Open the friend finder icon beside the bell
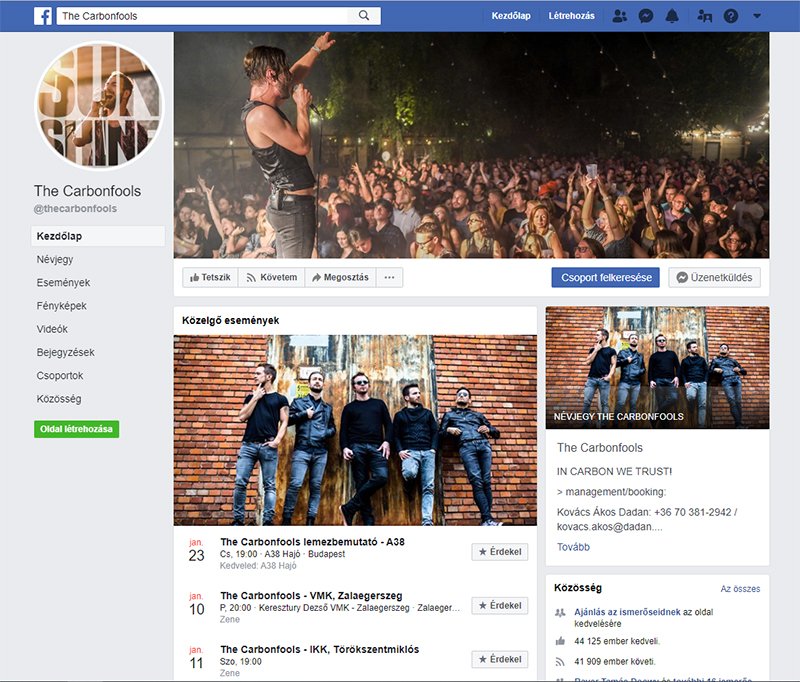Image resolution: width=800 pixels, height=682 pixels. pyautogui.click(x=705, y=16)
